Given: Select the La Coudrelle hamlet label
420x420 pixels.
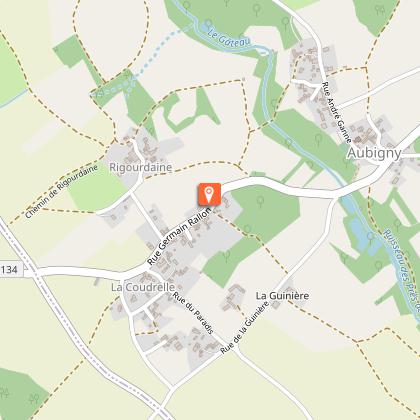Looking at the screenshot, I should (143, 287).
